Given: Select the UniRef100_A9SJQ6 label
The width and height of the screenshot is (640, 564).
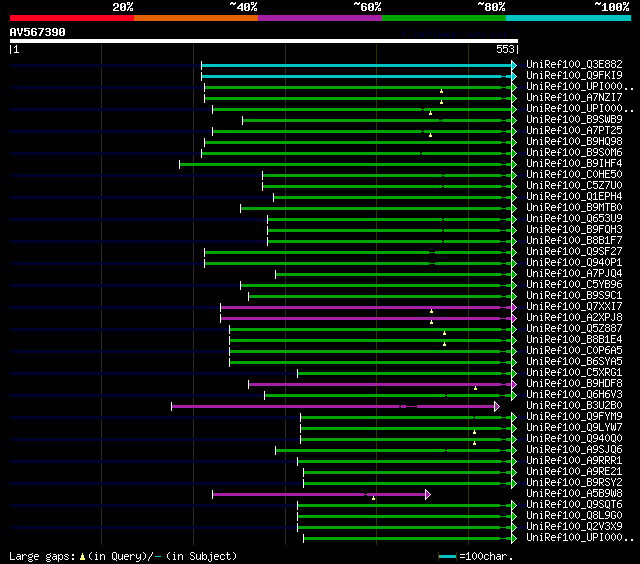Looking at the screenshot, I should tap(574, 450).
